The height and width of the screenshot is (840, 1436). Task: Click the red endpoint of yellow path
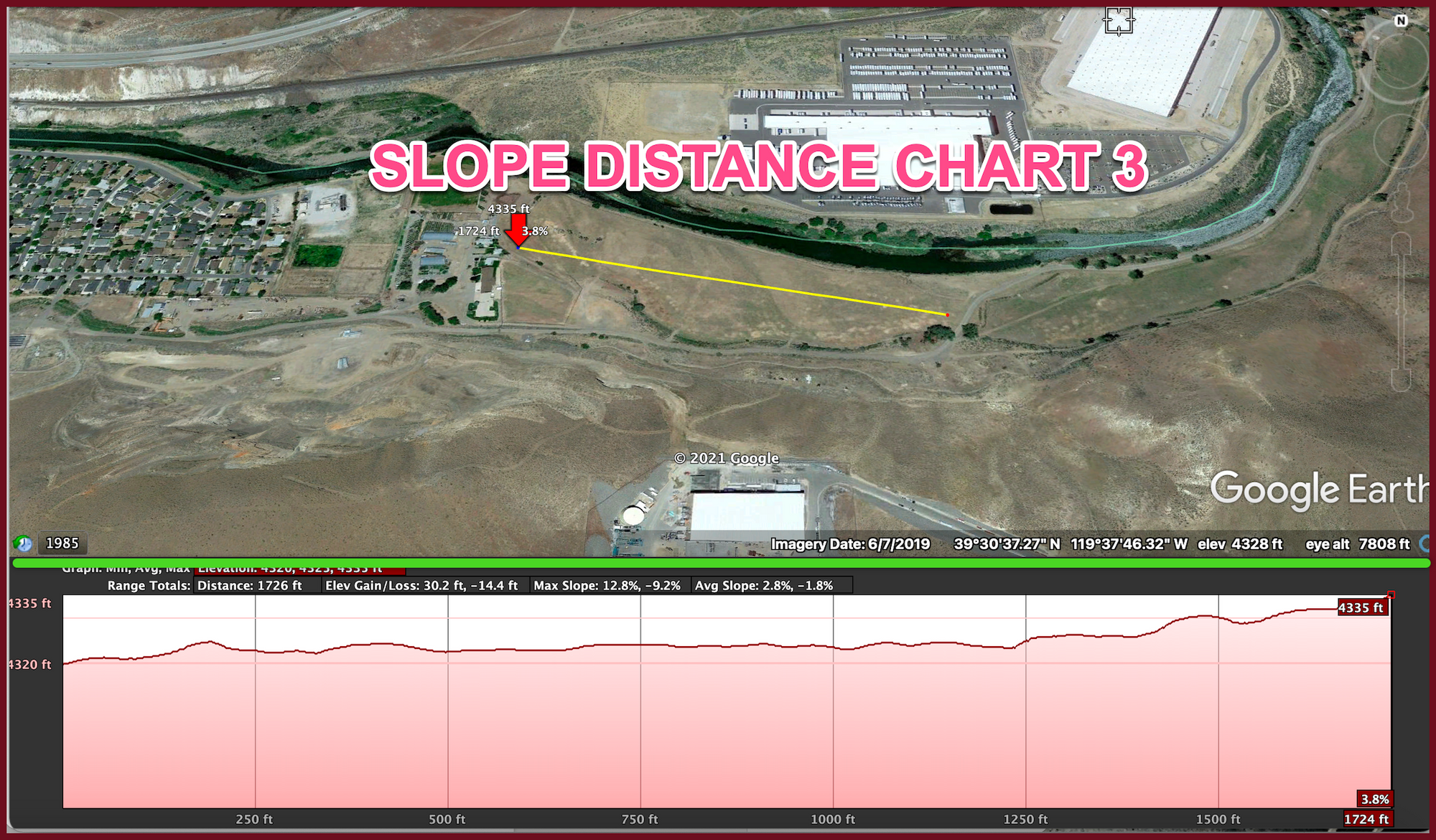[947, 314]
